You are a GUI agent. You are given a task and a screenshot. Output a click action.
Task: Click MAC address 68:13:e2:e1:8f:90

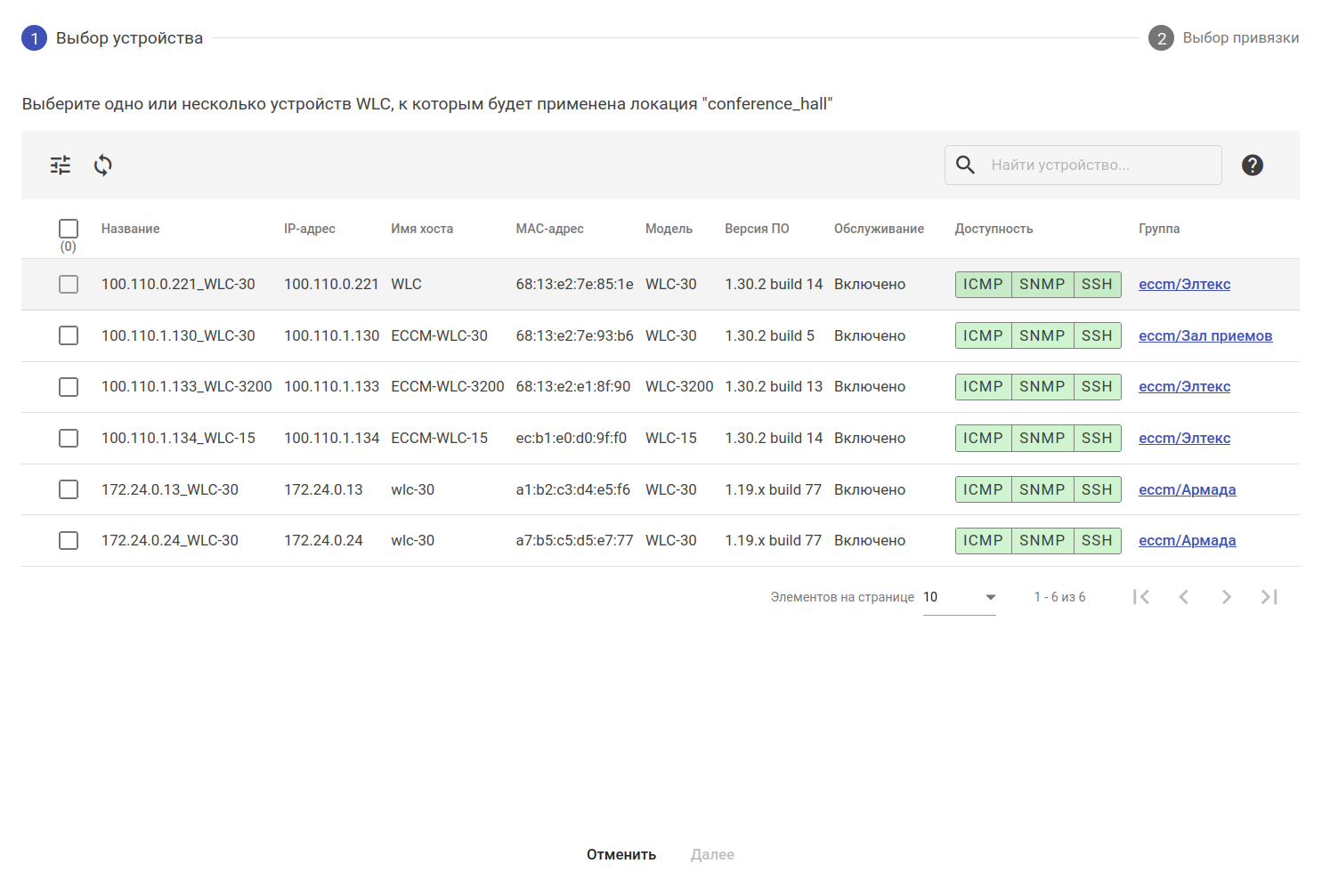[573, 387]
